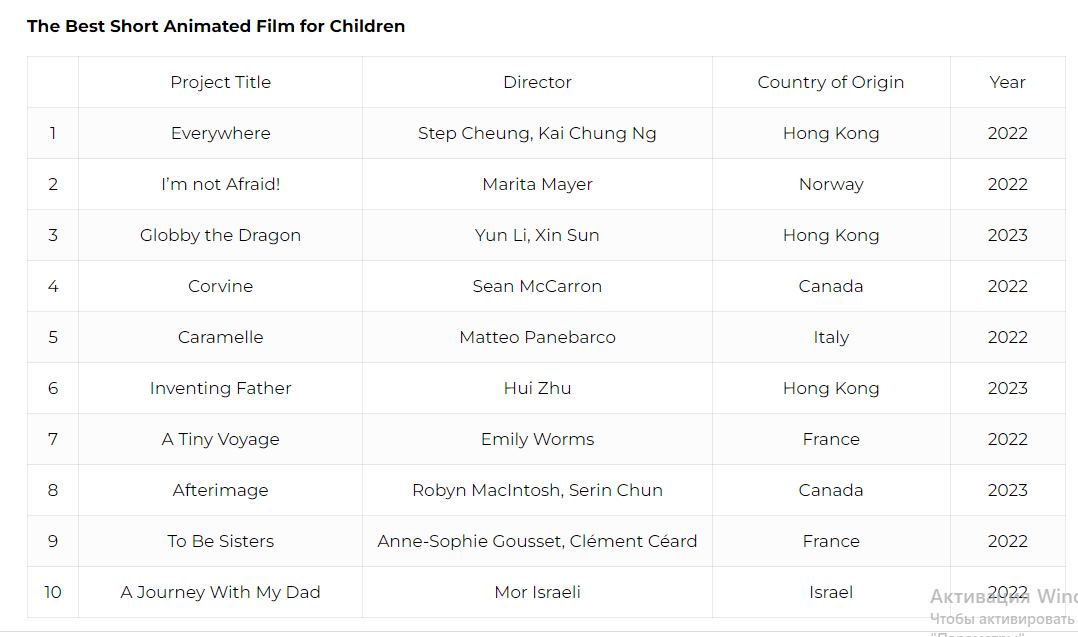Click the 'Italy' country cell

[x=830, y=337]
